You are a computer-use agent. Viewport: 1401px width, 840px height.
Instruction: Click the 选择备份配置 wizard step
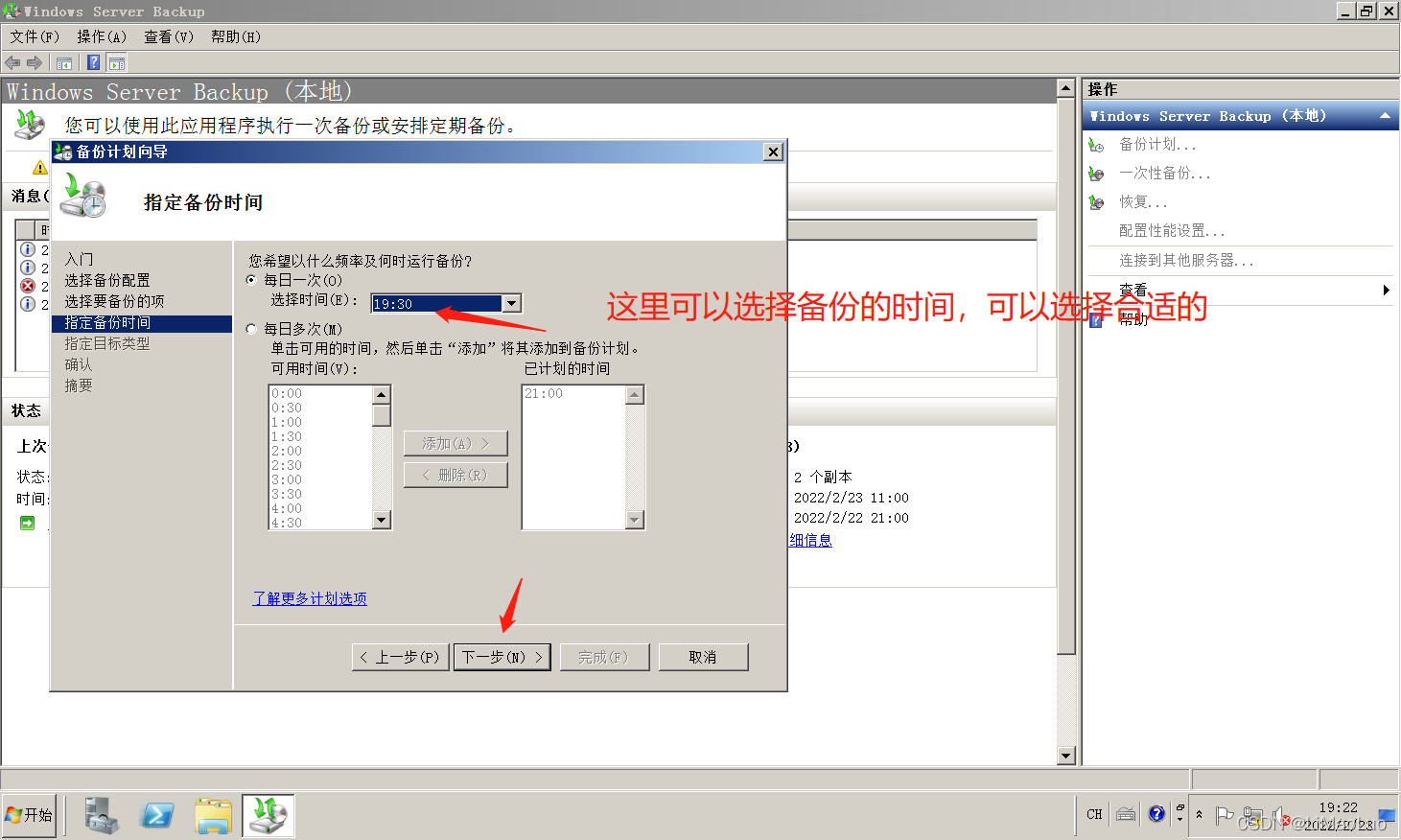107,280
